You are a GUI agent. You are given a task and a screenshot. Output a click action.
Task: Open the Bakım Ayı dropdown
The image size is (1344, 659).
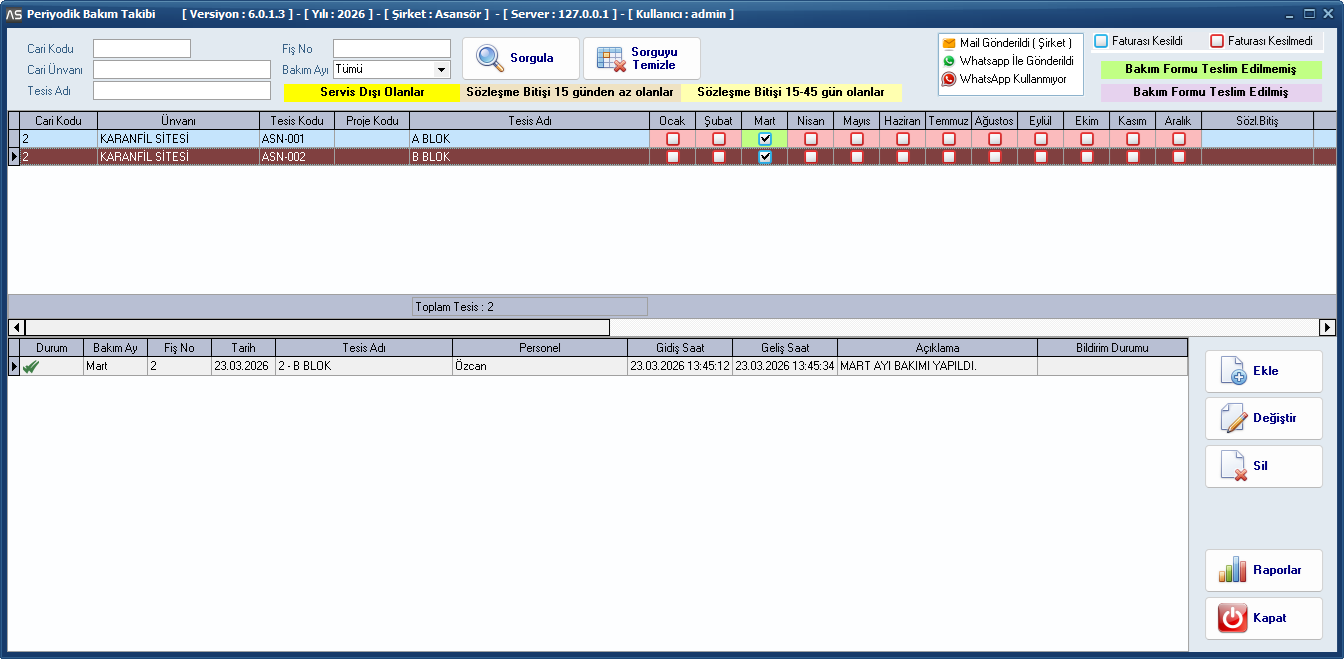coord(441,70)
